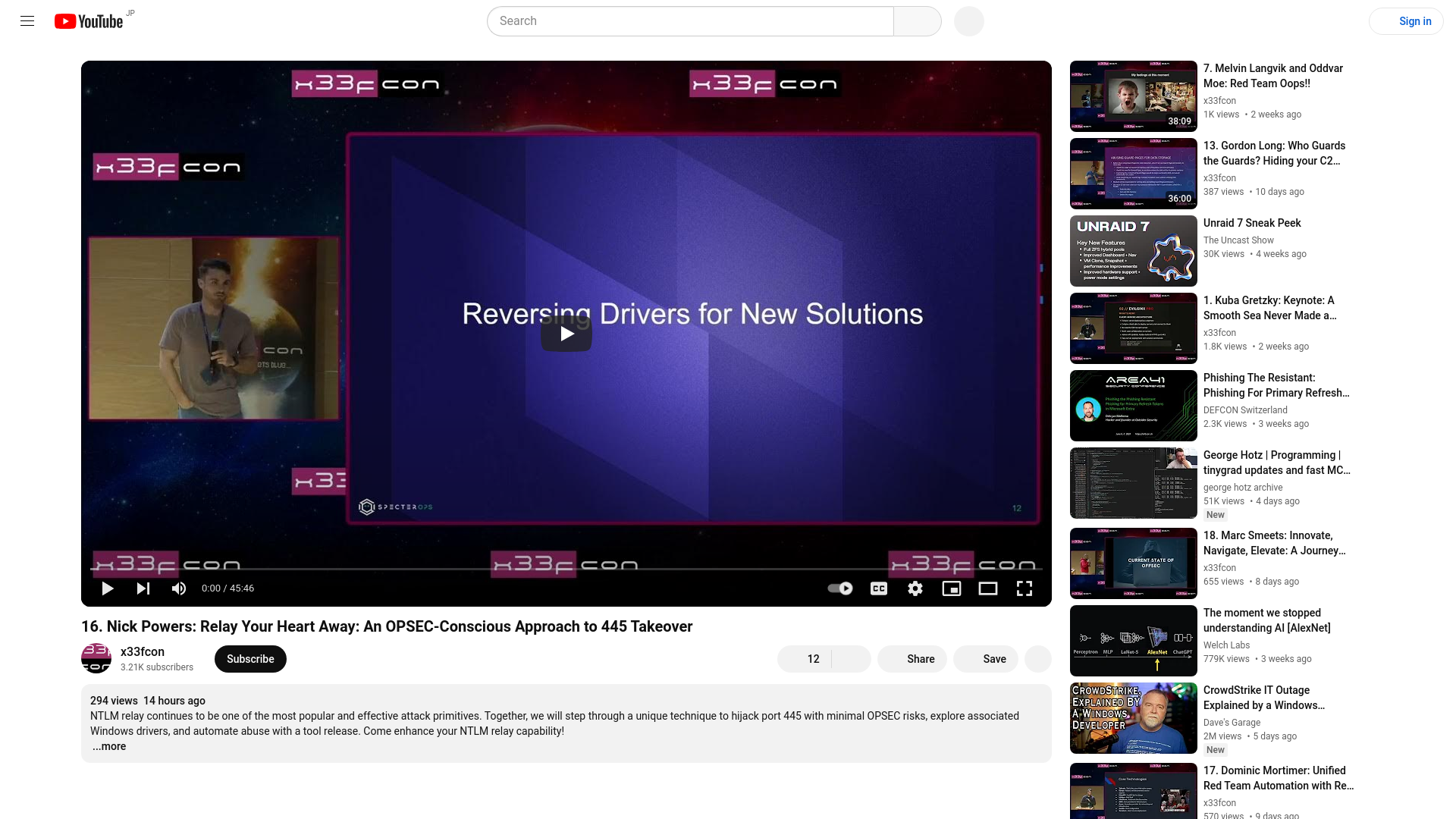1456x819 pixels.
Task: Open Phishing The Resistant video thumbnail
Action: click(1134, 406)
